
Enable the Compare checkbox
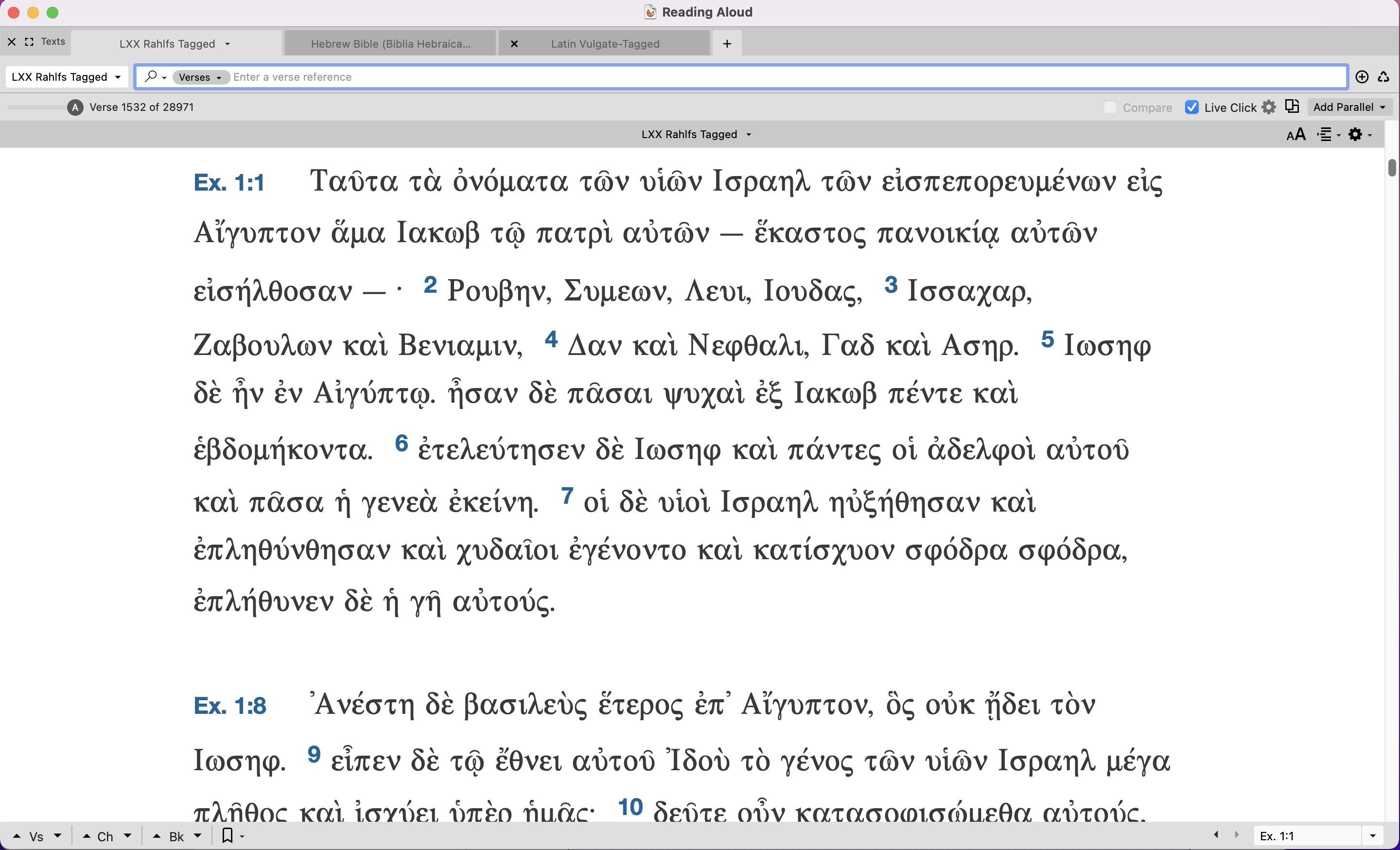tap(1110, 107)
